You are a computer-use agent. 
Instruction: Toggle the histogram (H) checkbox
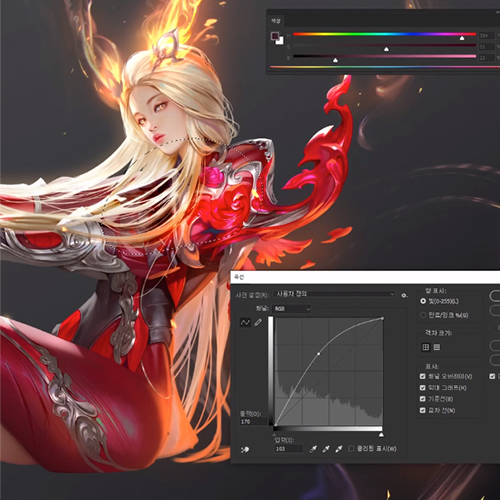[x=423, y=388]
